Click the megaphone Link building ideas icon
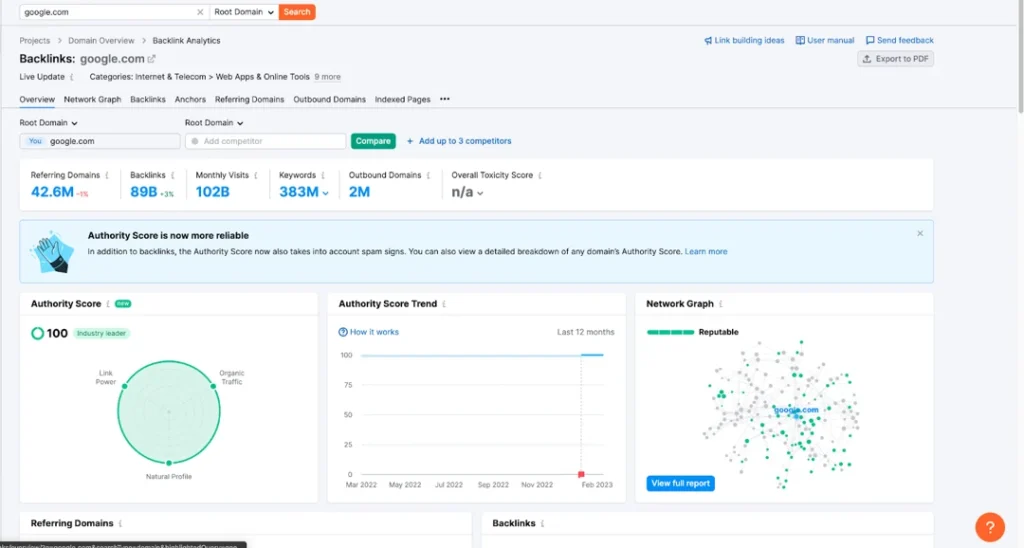This screenshot has width=1024, height=548. click(708, 40)
